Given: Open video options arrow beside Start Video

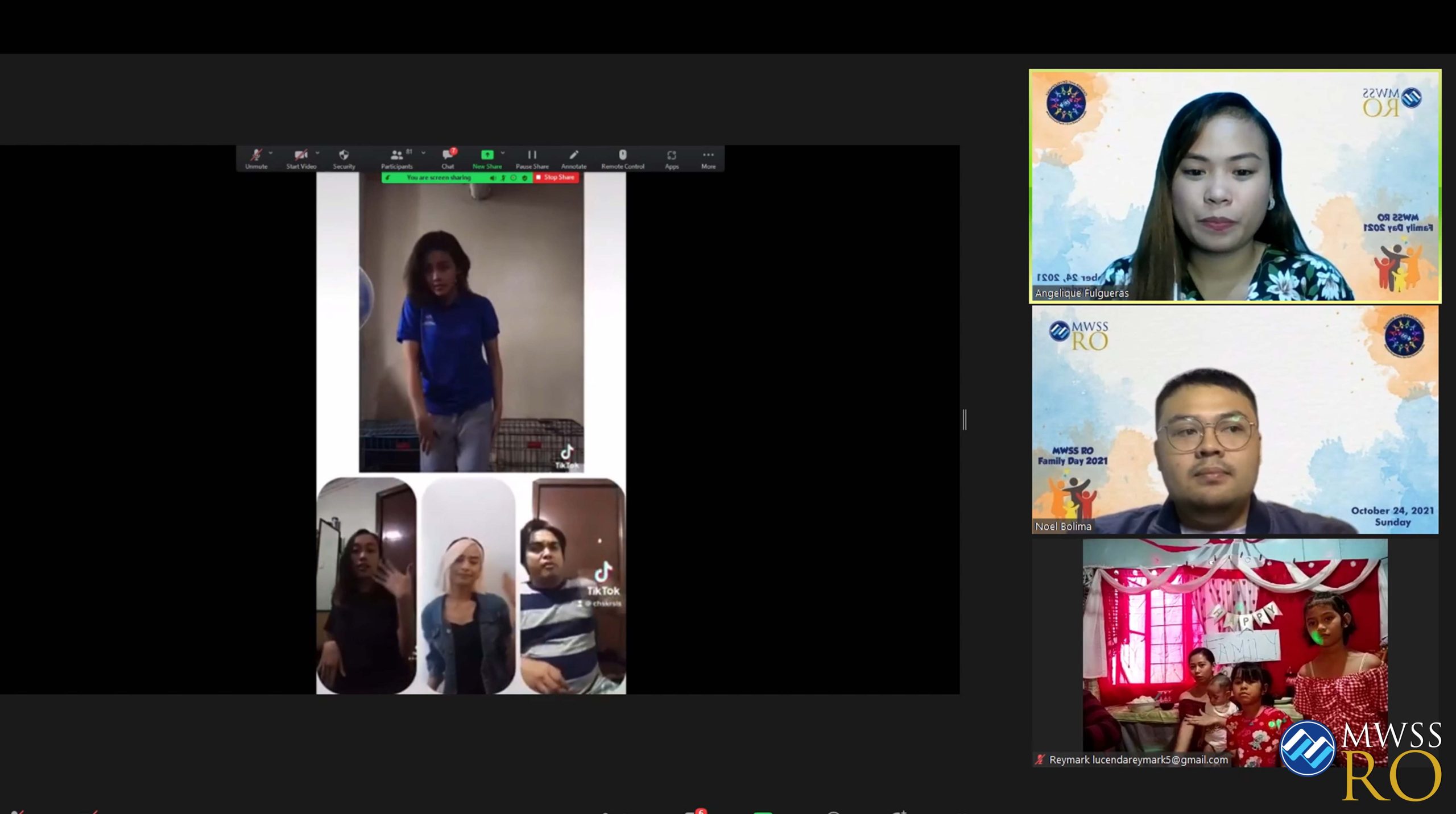Looking at the screenshot, I should click(x=317, y=153).
